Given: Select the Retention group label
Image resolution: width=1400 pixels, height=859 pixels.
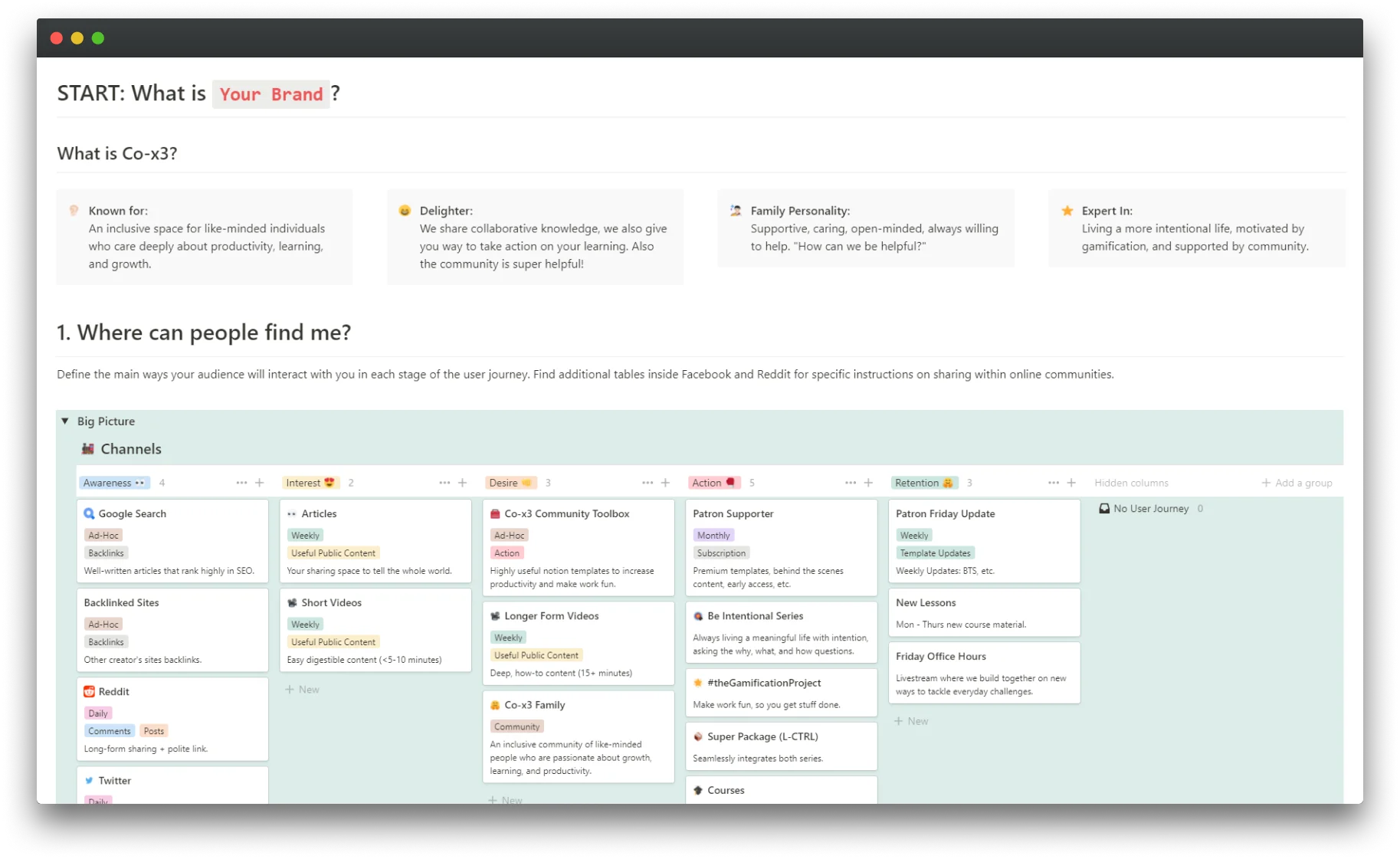Looking at the screenshot, I should point(924,483).
